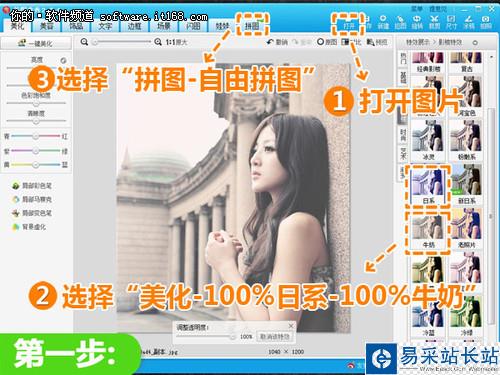The width and height of the screenshot is (500, 375).
Task: Click the 新建 toolbar icon
Action: (x=383, y=22)
